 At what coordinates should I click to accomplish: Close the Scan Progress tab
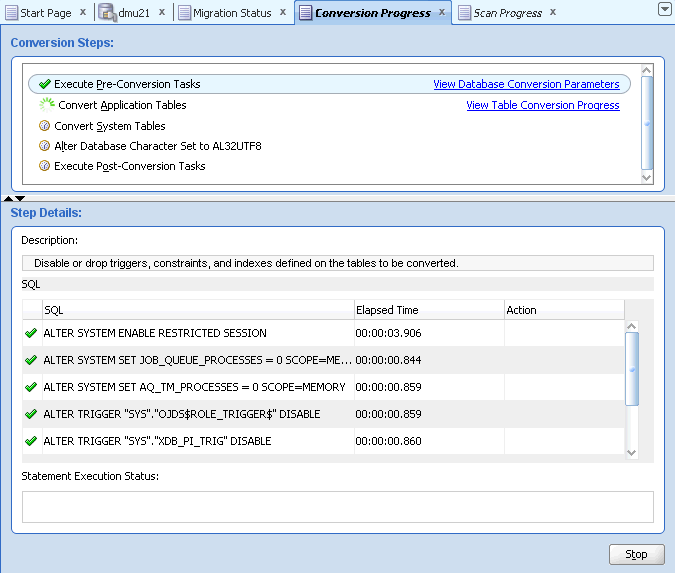pyautogui.click(x=553, y=12)
